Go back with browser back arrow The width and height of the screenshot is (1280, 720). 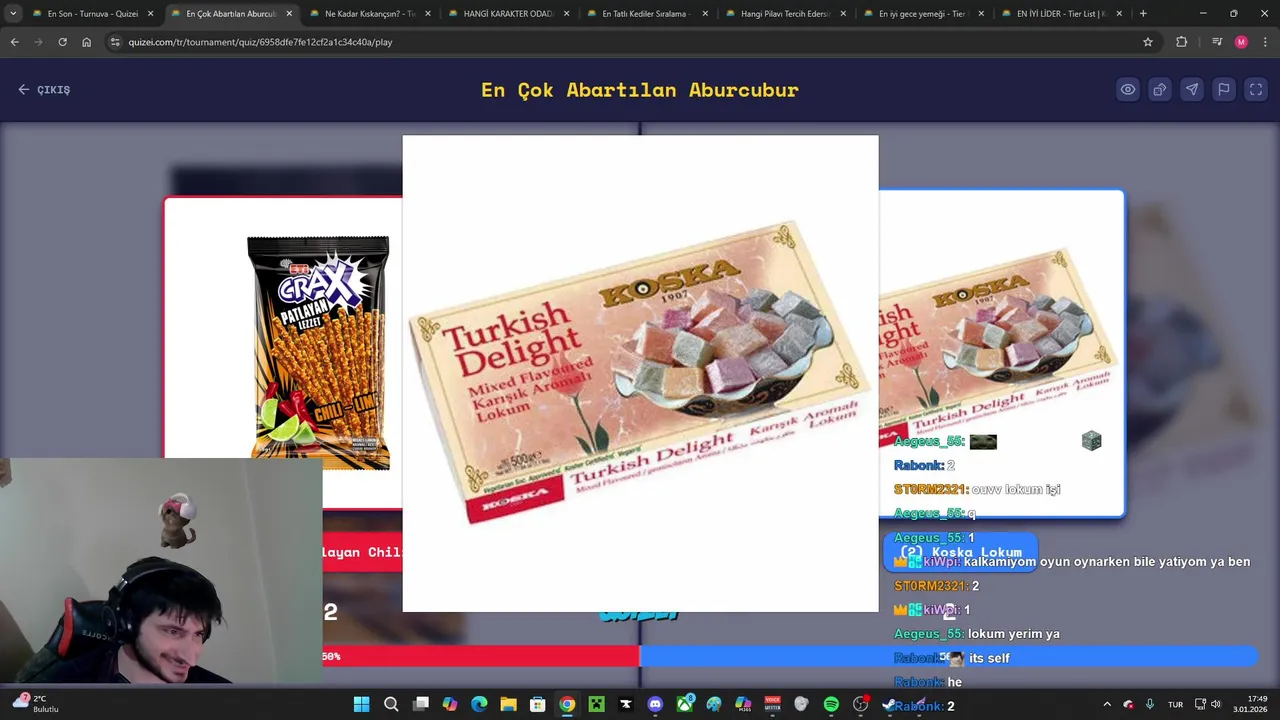click(x=14, y=42)
